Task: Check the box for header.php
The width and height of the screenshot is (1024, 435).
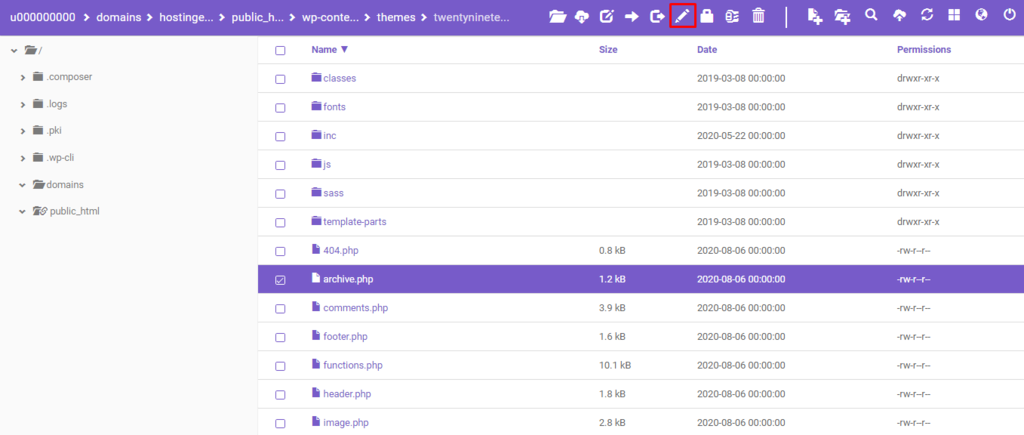Action: click(x=280, y=395)
